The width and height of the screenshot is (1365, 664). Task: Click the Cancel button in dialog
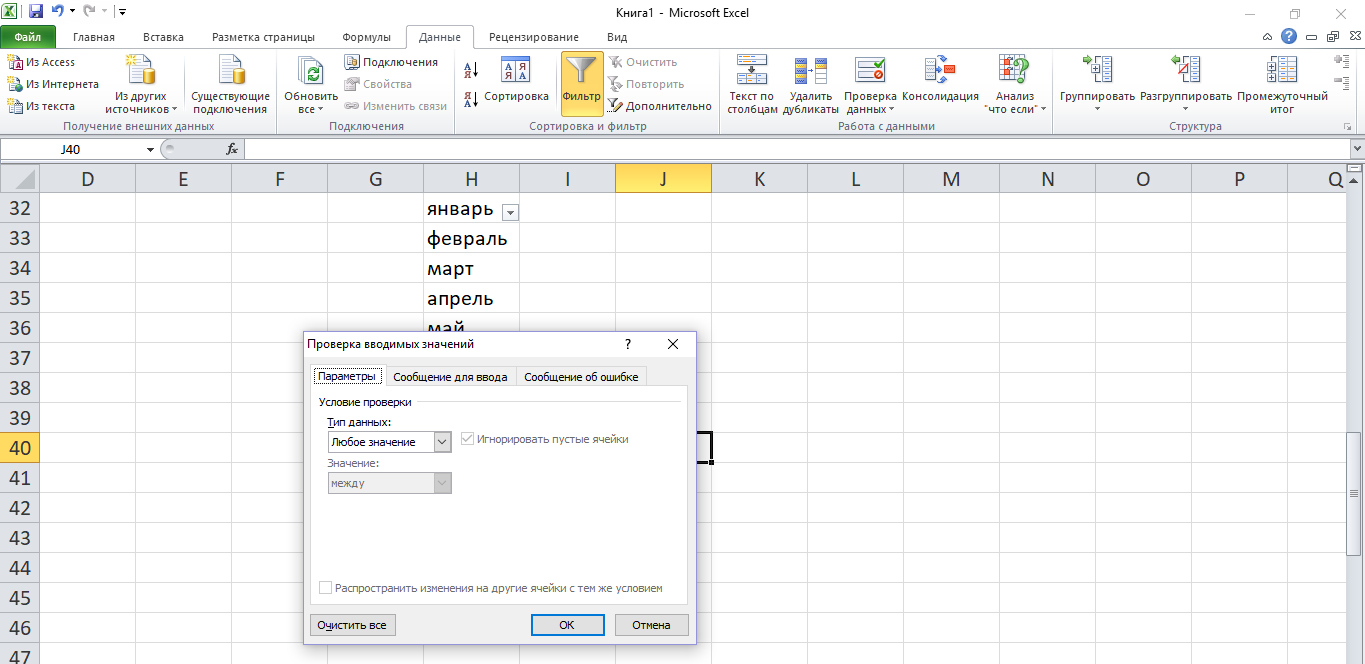(x=651, y=625)
